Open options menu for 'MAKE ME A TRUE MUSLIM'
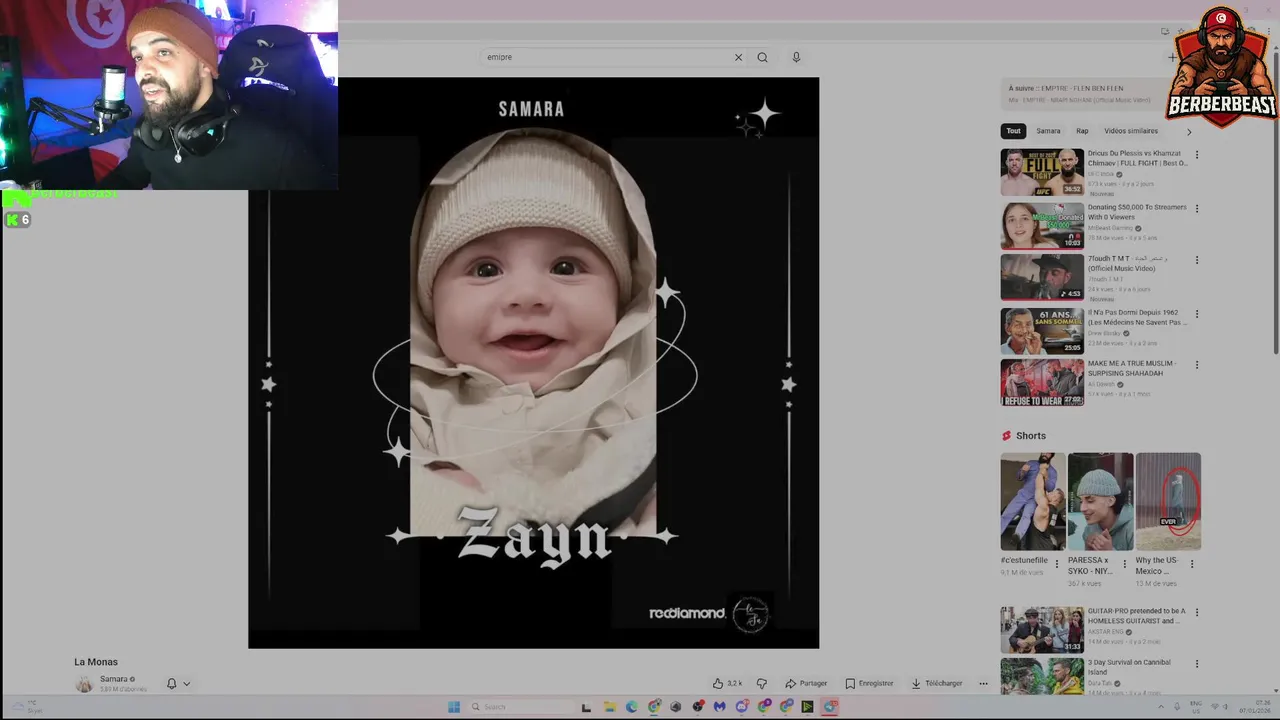This screenshot has height=720, width=1280. pos(1196,365)
